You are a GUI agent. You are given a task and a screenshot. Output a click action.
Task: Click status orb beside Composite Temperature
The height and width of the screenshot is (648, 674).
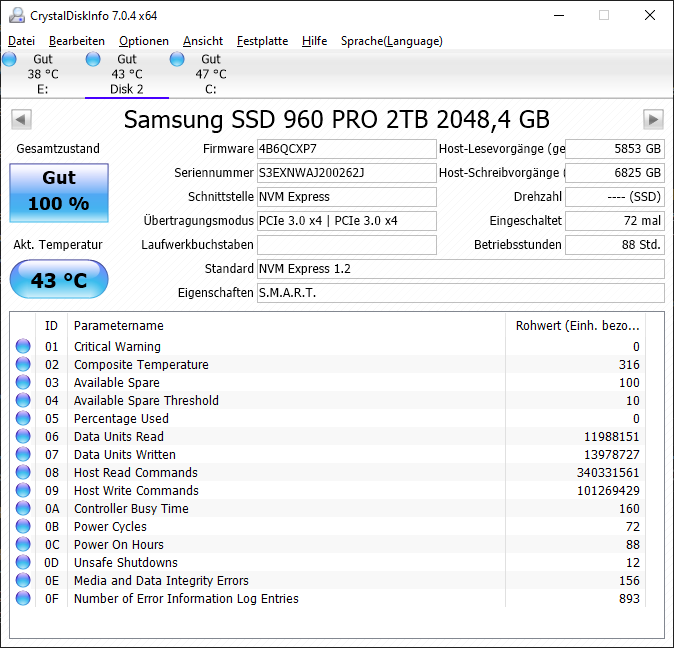pyautogui.click(x=23, y=365)
